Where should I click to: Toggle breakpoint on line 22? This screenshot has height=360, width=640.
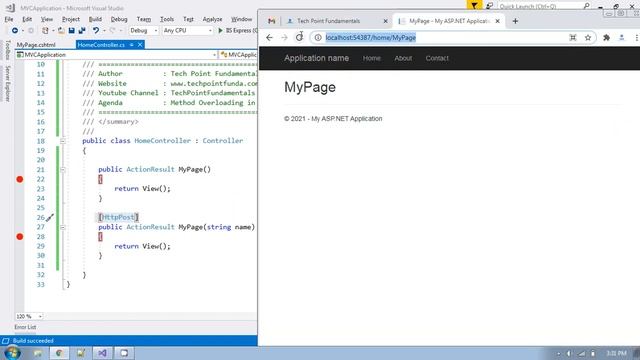[x=20, y=179]
